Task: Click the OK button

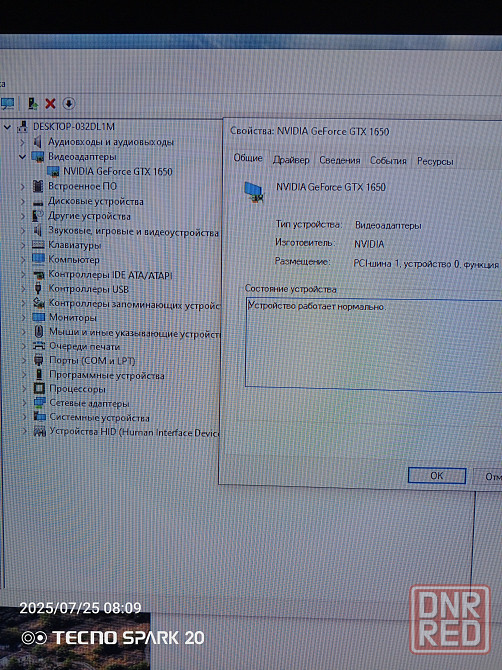Action: tap(437, 476)
